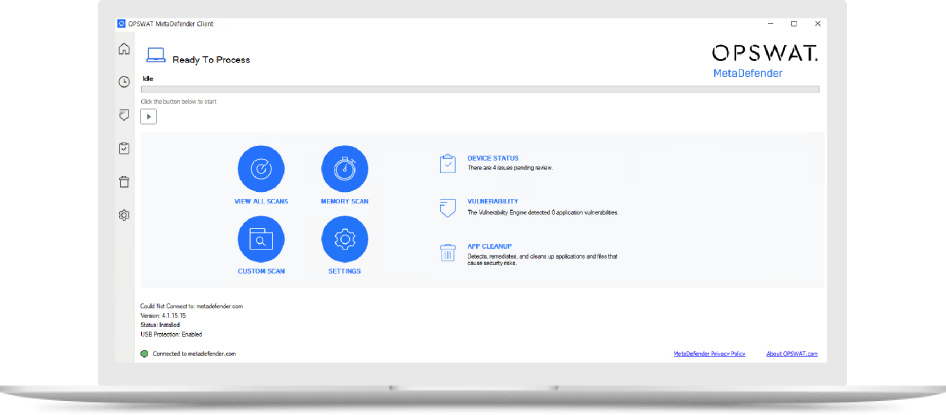Minimize the MetaDefender Client window
This screenshot has height=415, width=946.
(771, 24)
